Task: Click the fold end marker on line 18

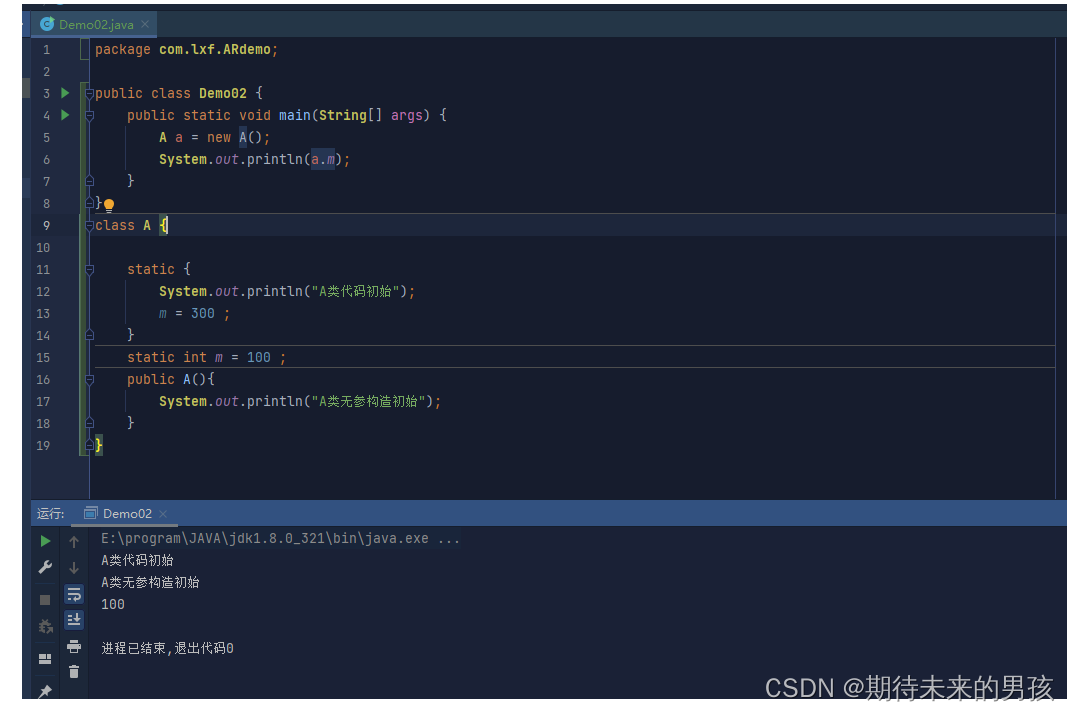Action: click(89, 423)
